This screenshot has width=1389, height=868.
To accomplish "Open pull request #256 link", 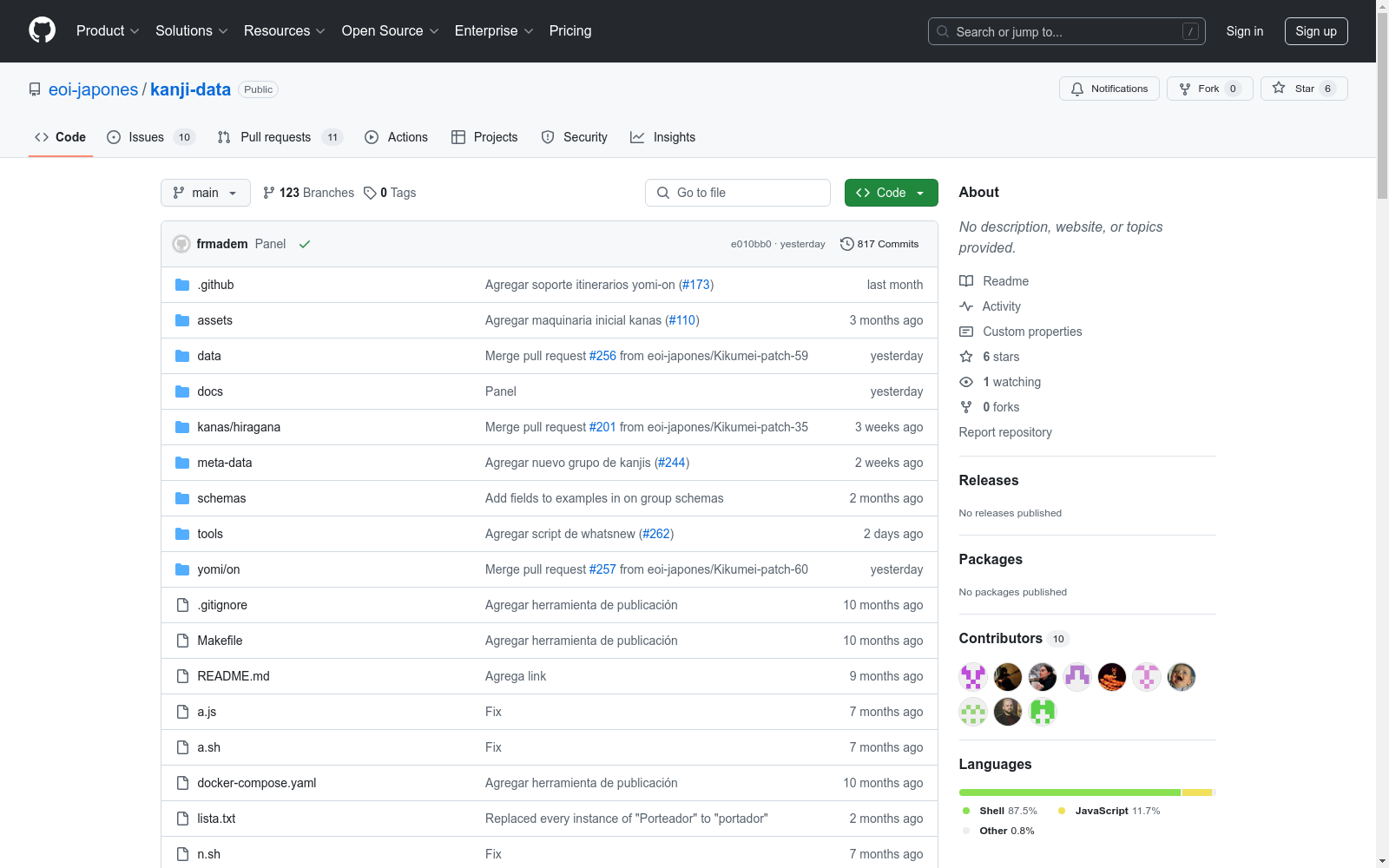I will [x=602, y=356].
